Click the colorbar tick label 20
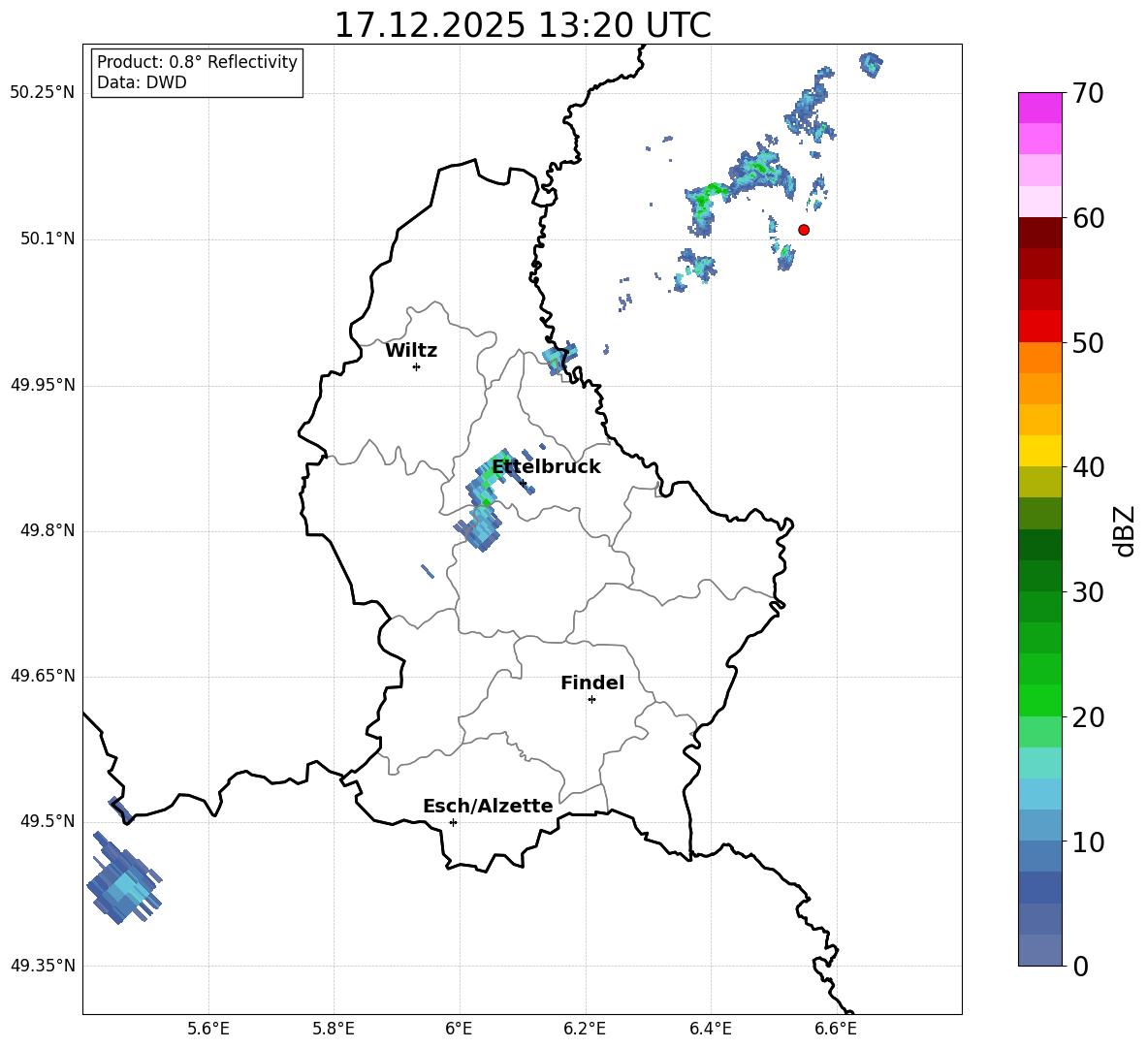This screenshot has height=1048, width=1148. tap(1088, 717)
